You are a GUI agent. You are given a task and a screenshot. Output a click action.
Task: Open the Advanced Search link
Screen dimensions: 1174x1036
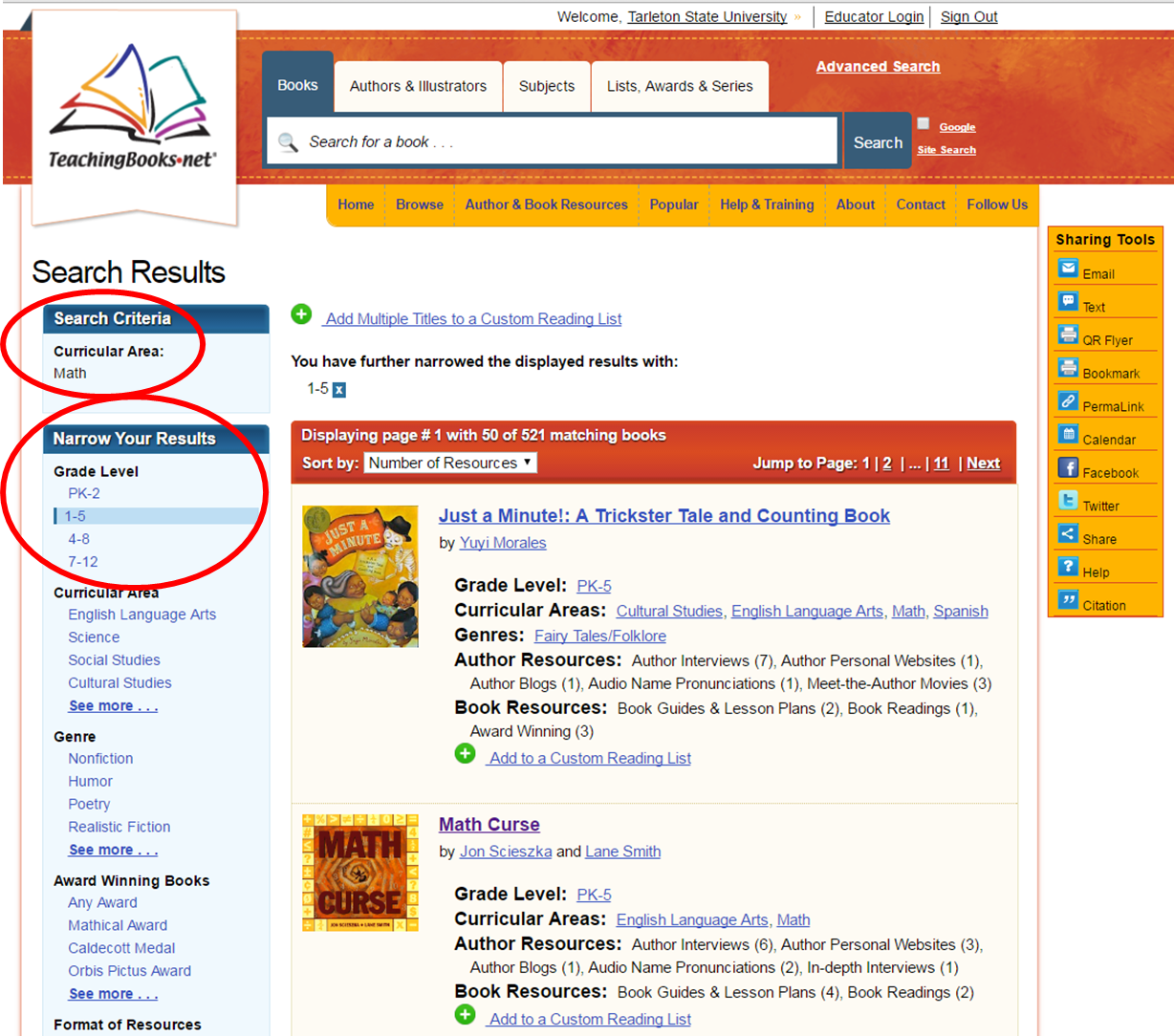click(x=878, y=67)
